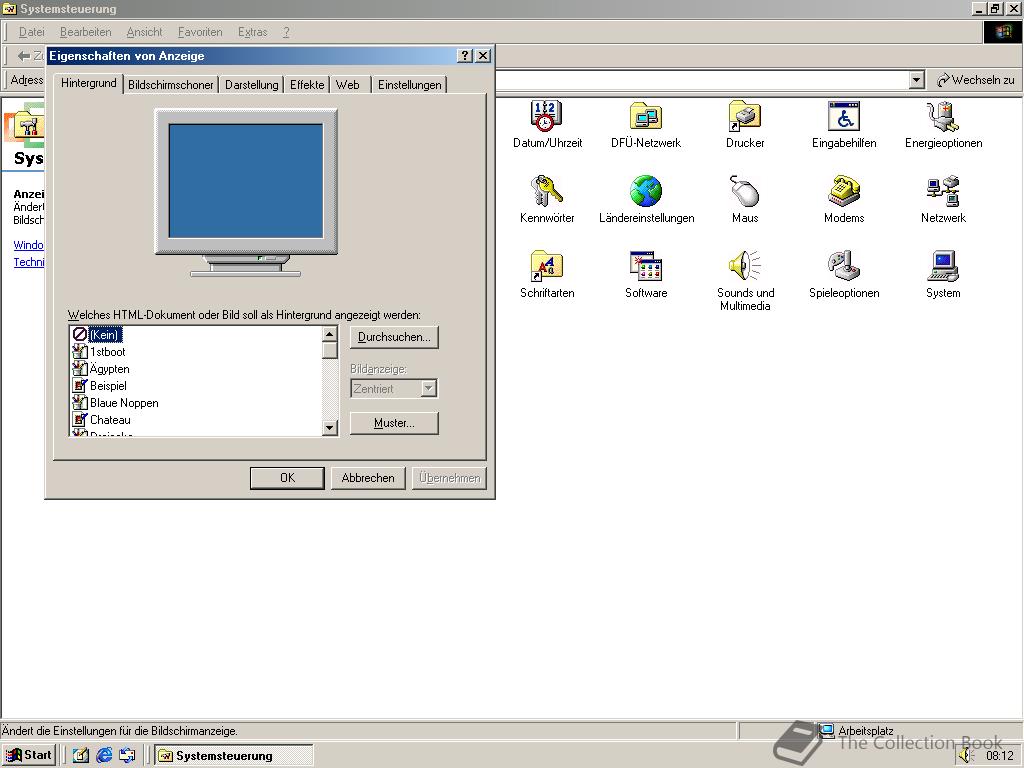Click the Abbrechen button
The image size is (1024, 768).
tap(368, 477)
